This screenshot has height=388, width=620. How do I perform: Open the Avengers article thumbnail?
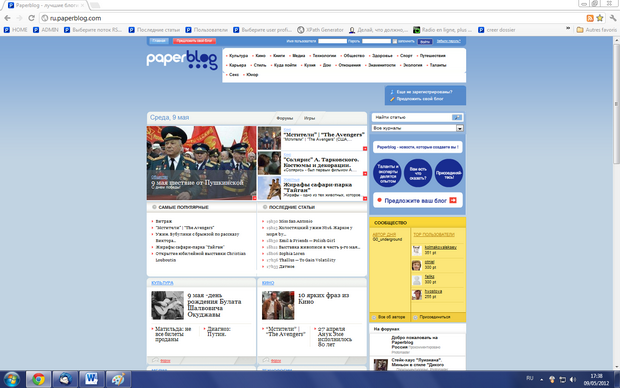(269, 138)
